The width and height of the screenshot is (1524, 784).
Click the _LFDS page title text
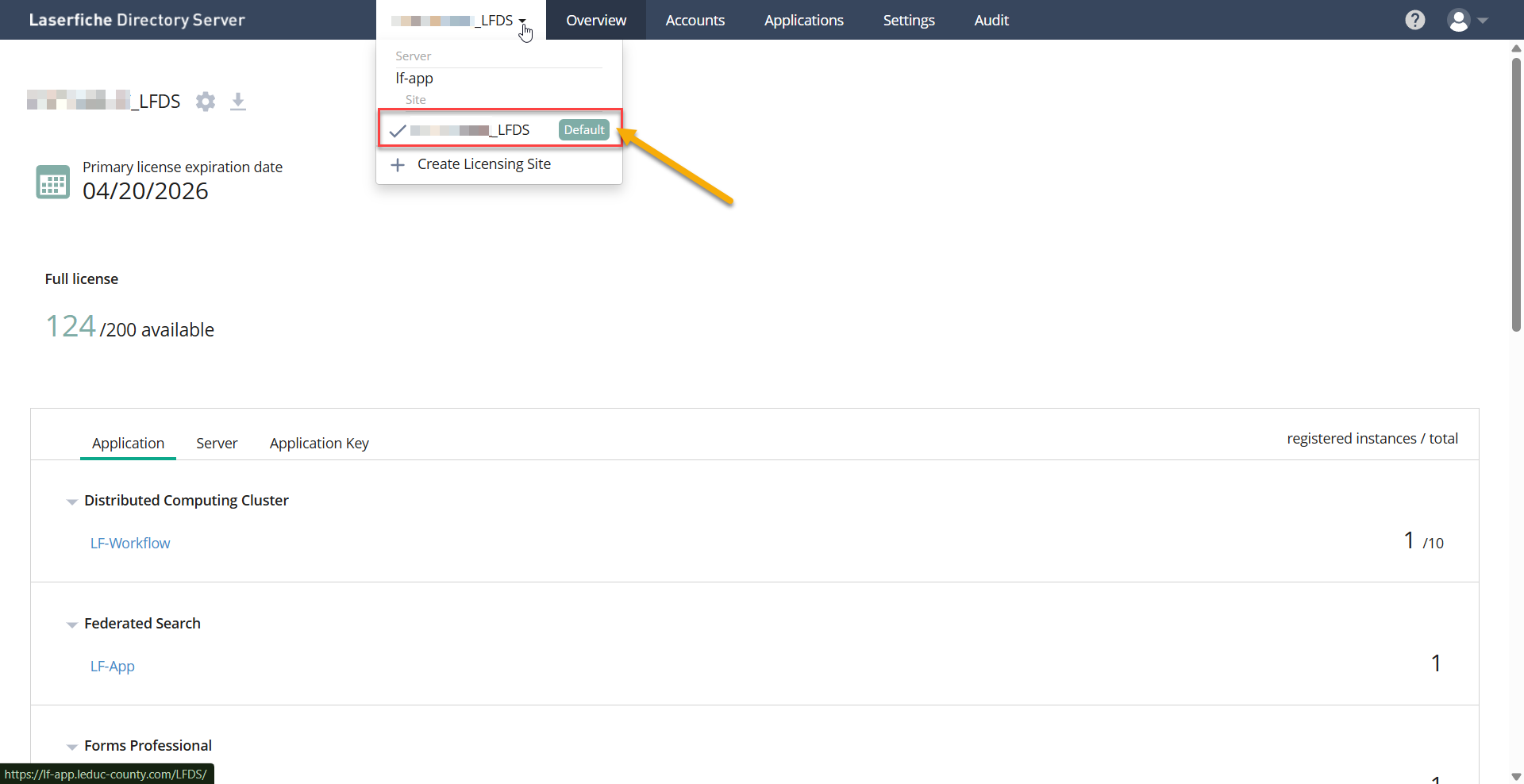(104, 102)
